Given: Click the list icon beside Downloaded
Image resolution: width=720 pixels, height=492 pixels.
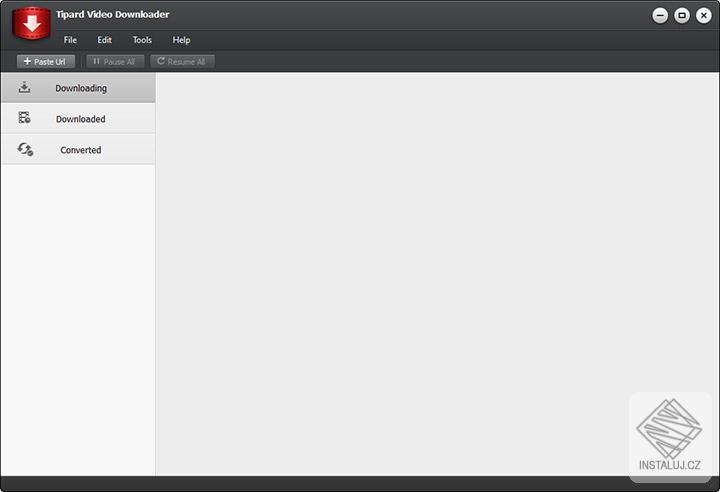Looking at the screenshot, I should [x=24, y=118].
